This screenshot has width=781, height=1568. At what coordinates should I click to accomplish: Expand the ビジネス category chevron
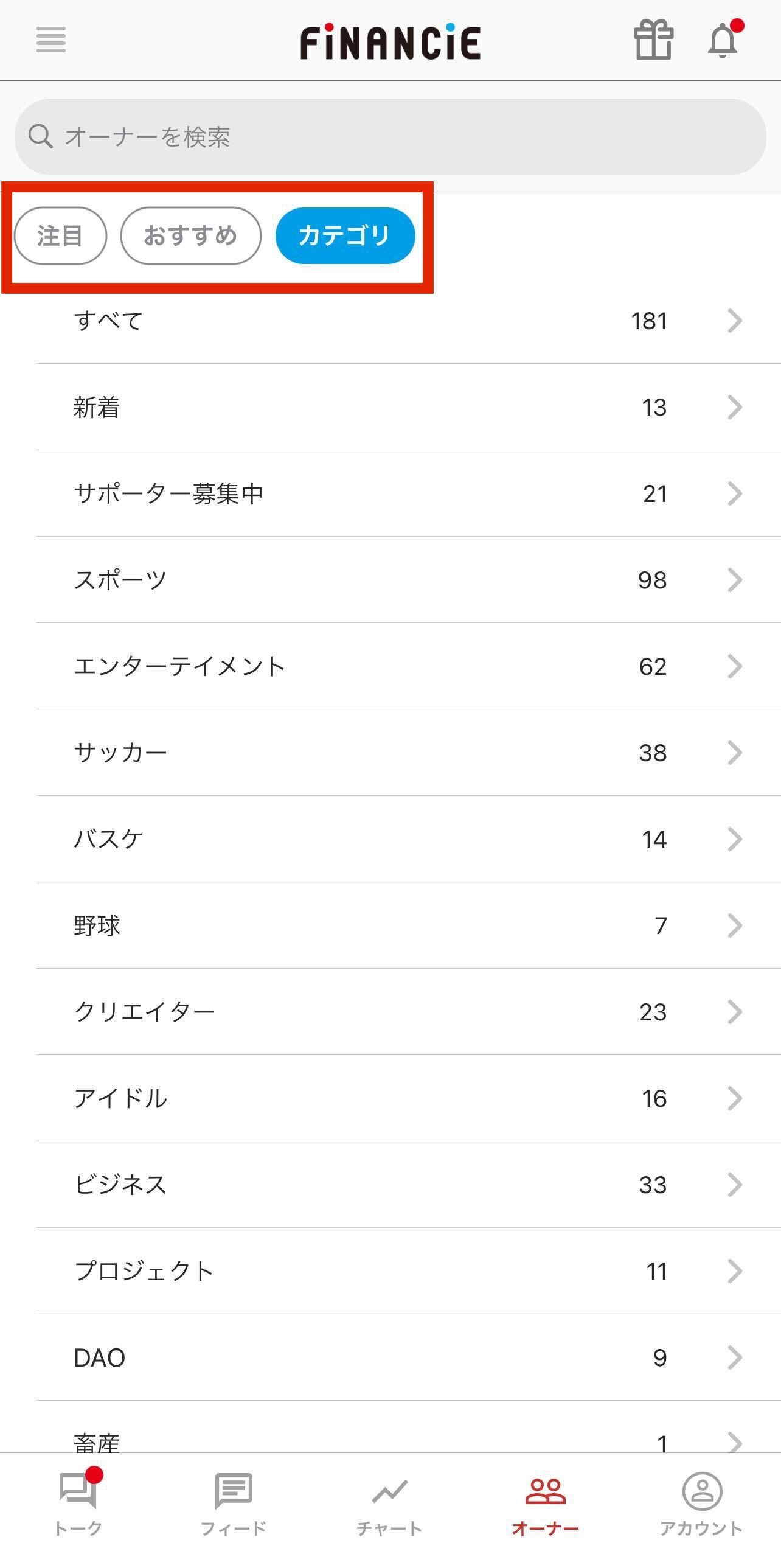735,1185
